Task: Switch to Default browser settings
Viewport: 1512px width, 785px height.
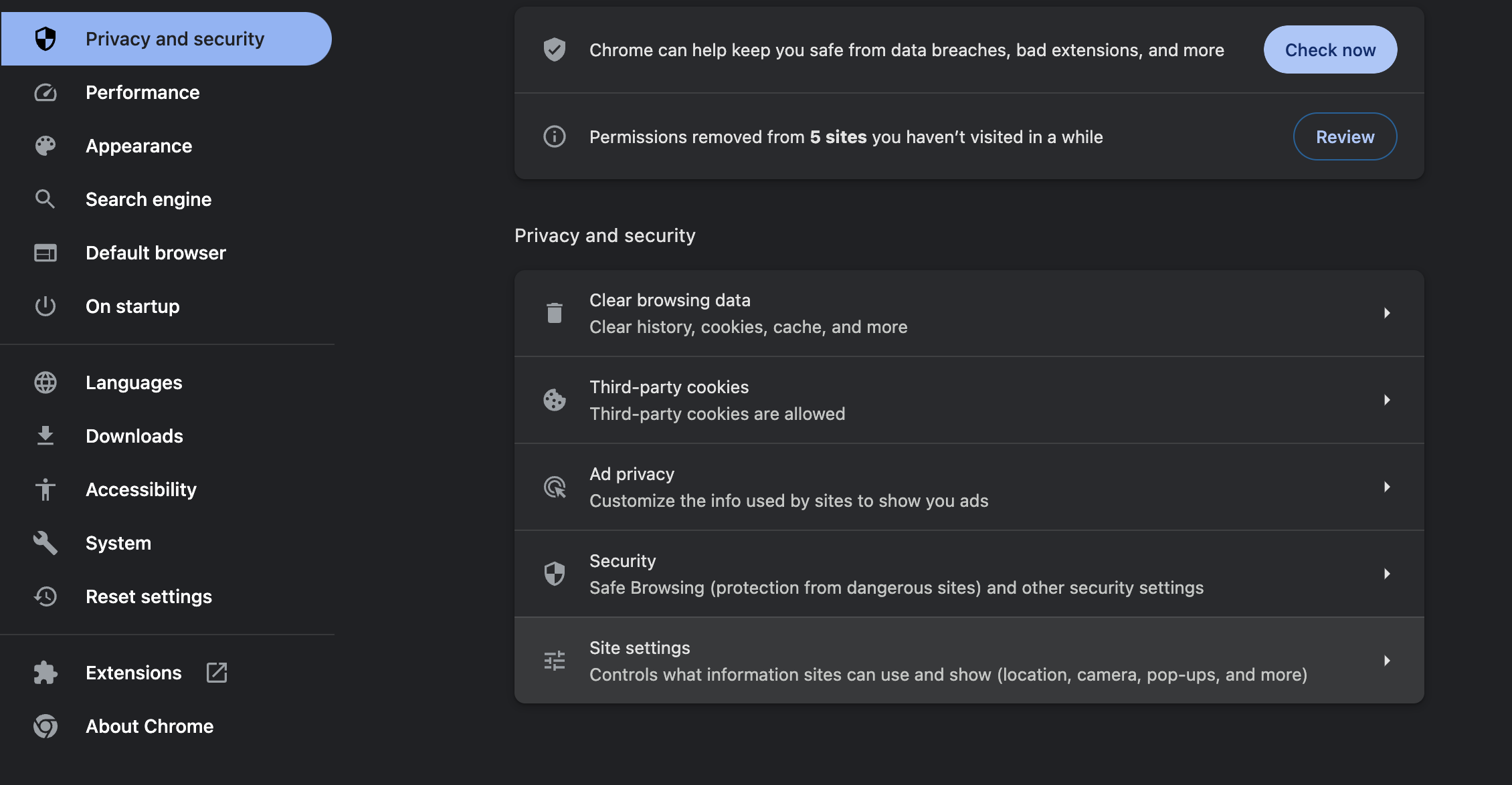Action: pos(166,253)
